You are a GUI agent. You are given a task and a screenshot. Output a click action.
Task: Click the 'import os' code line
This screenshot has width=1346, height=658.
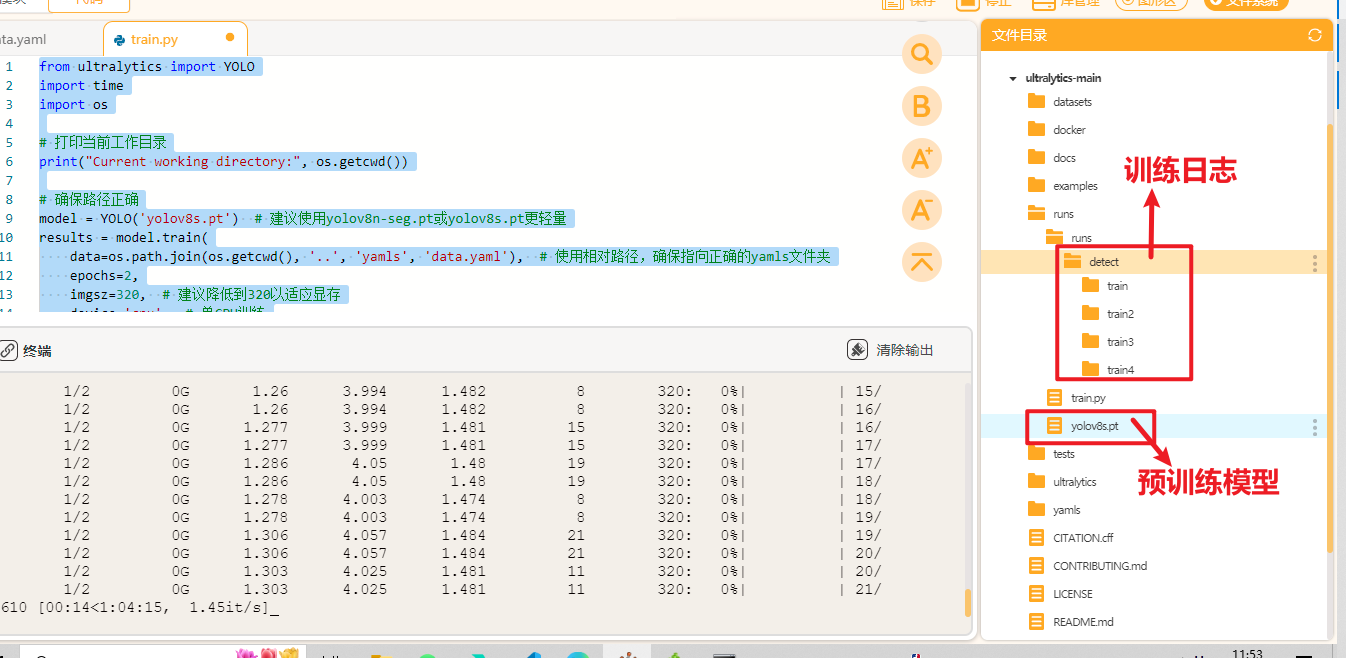(74, 105)
